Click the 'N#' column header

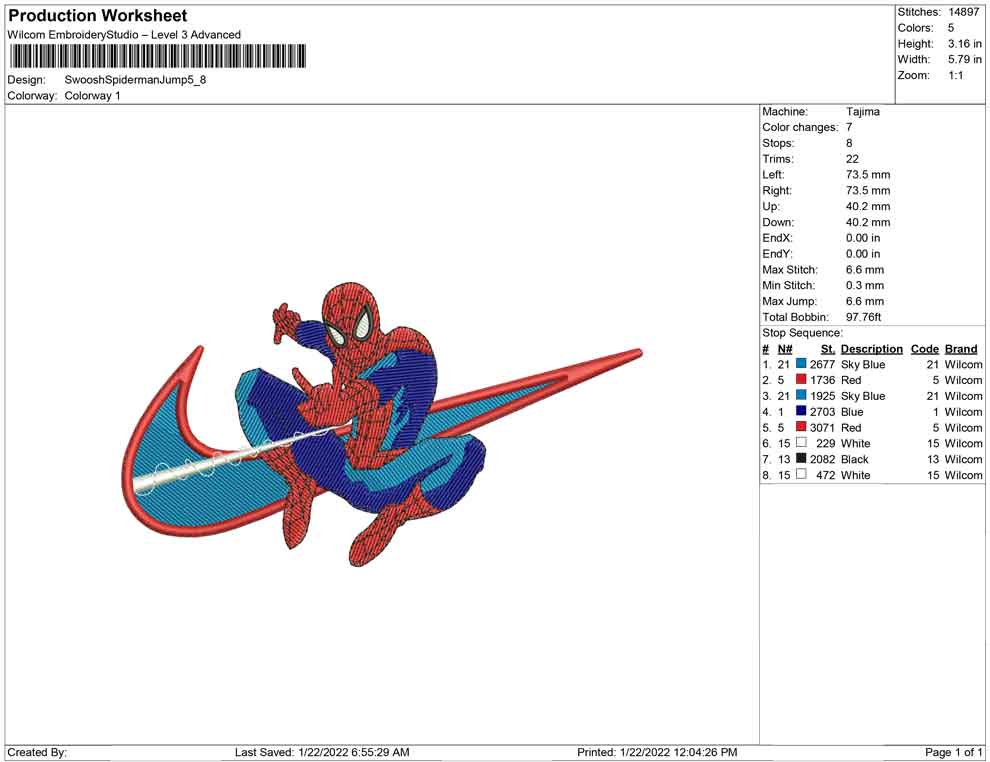pos(785,349)
